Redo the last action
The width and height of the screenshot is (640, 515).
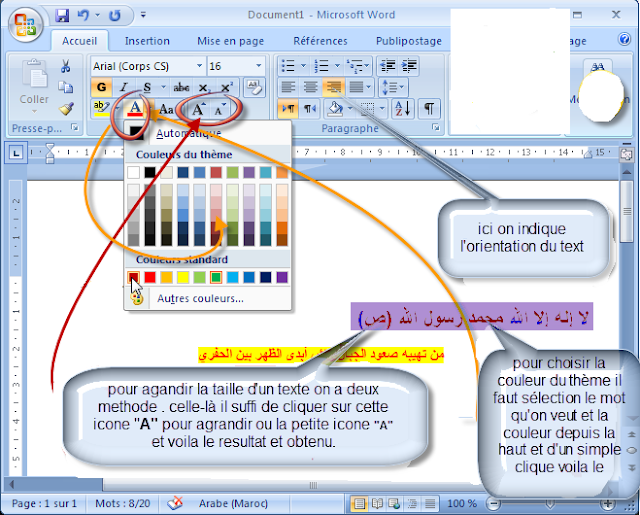115,16
